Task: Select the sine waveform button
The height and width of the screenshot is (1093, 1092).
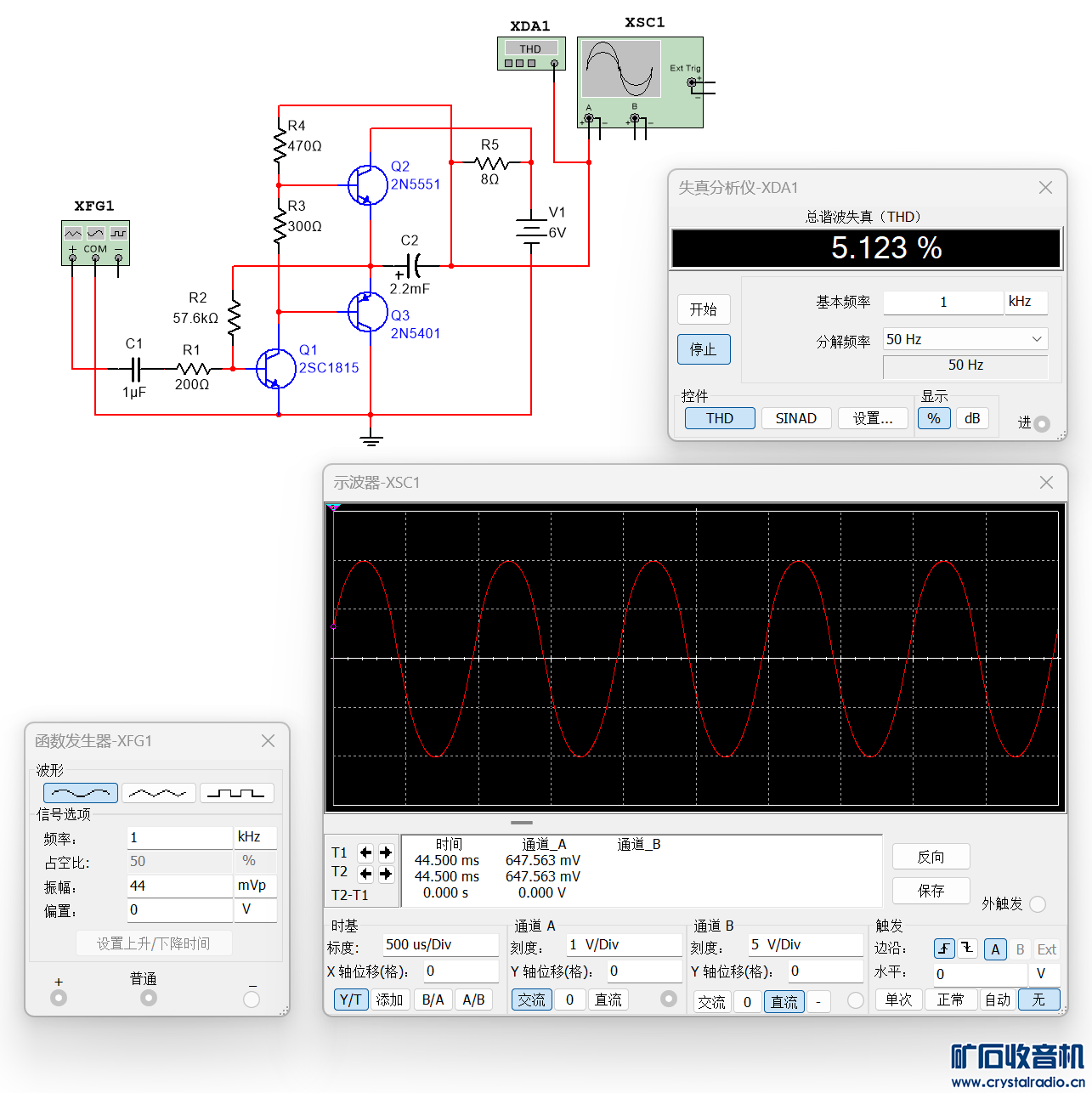Action: click(80, 793)
